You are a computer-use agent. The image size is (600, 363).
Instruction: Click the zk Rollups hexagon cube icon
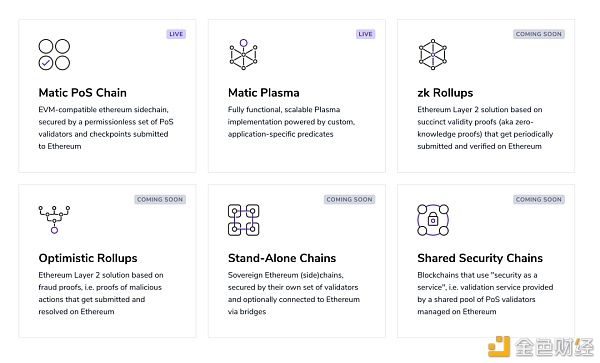433,54
